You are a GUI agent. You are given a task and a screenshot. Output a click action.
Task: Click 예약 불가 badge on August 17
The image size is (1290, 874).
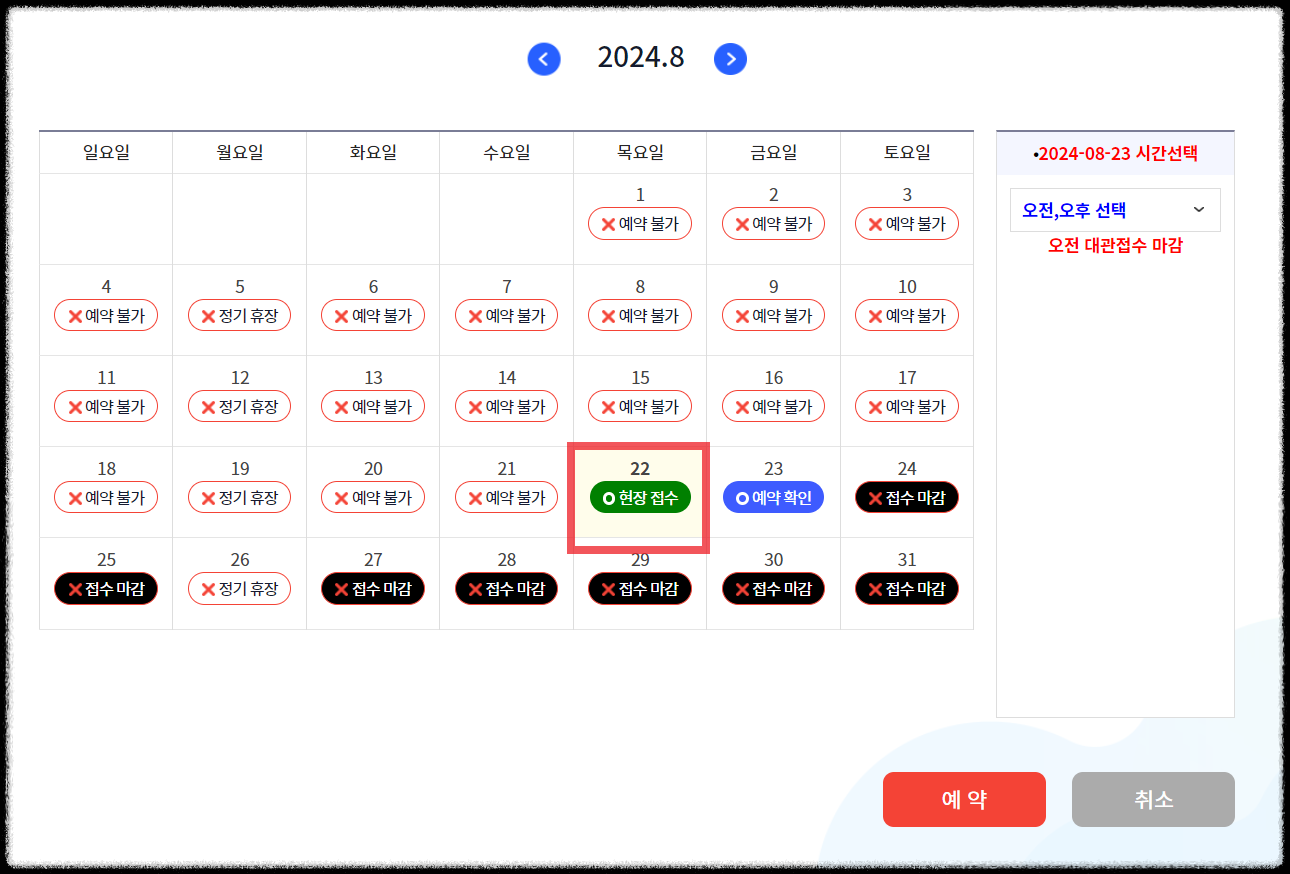point(907,406)
